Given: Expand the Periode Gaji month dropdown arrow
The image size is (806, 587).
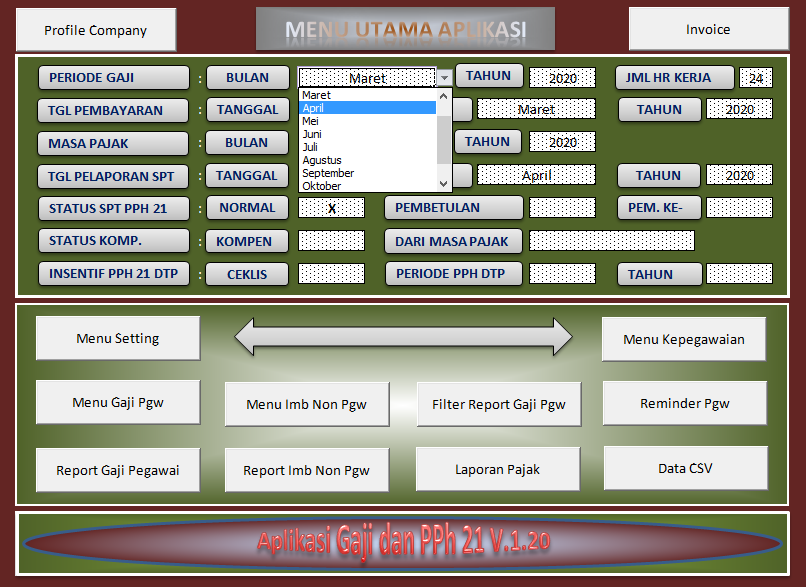Looking at the screenshot, I should [x=444, y=78].
